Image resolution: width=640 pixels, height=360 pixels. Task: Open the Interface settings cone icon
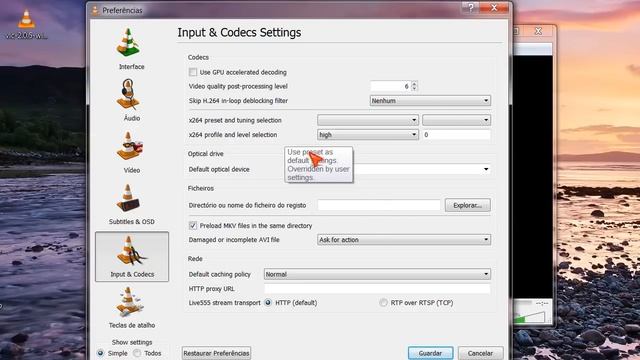click(128, 42)
